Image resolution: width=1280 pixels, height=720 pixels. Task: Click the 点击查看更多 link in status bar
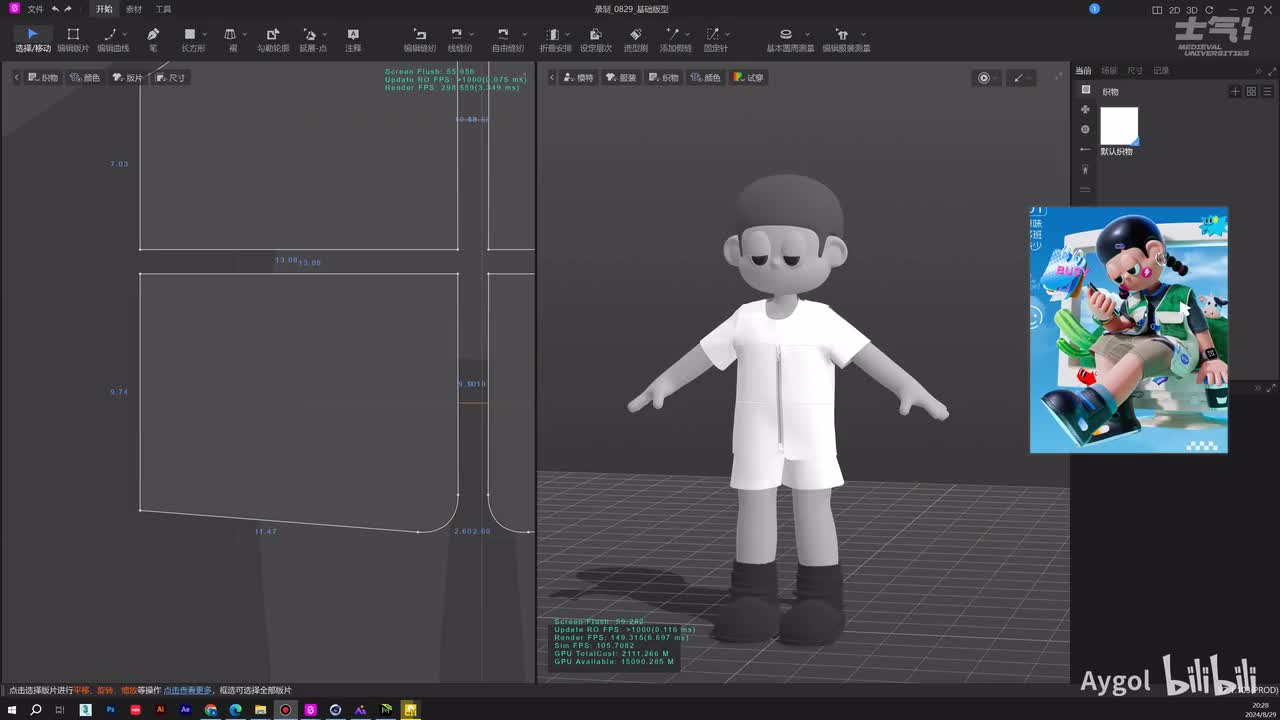pos(187,690)
